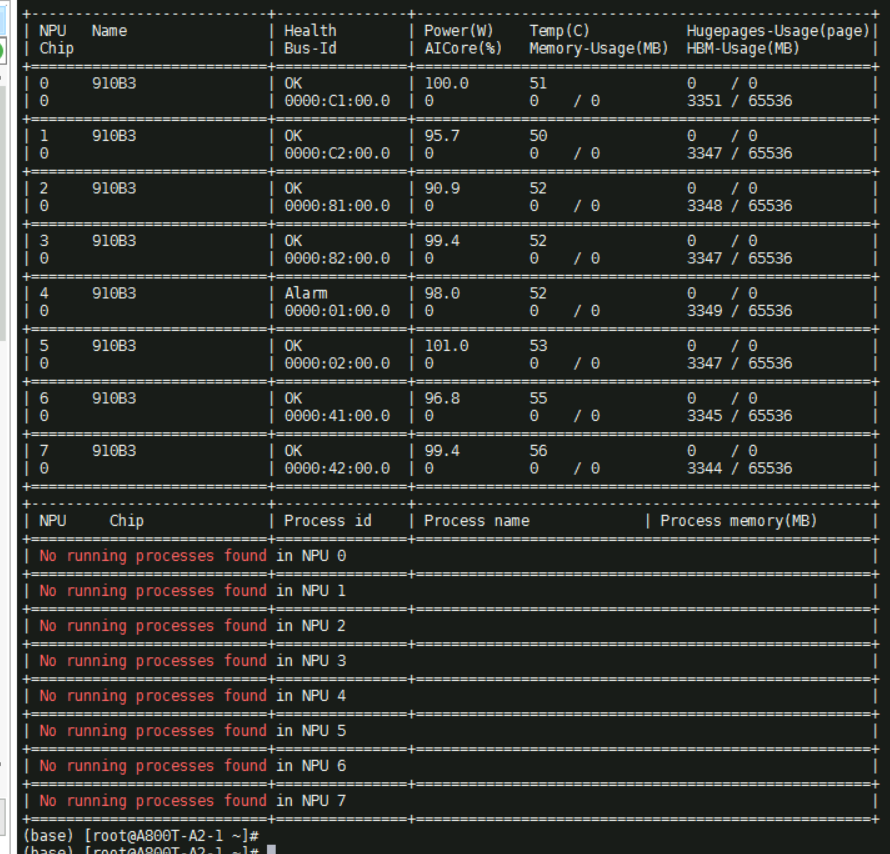Click the temperature value 56

tap(538, 451)
